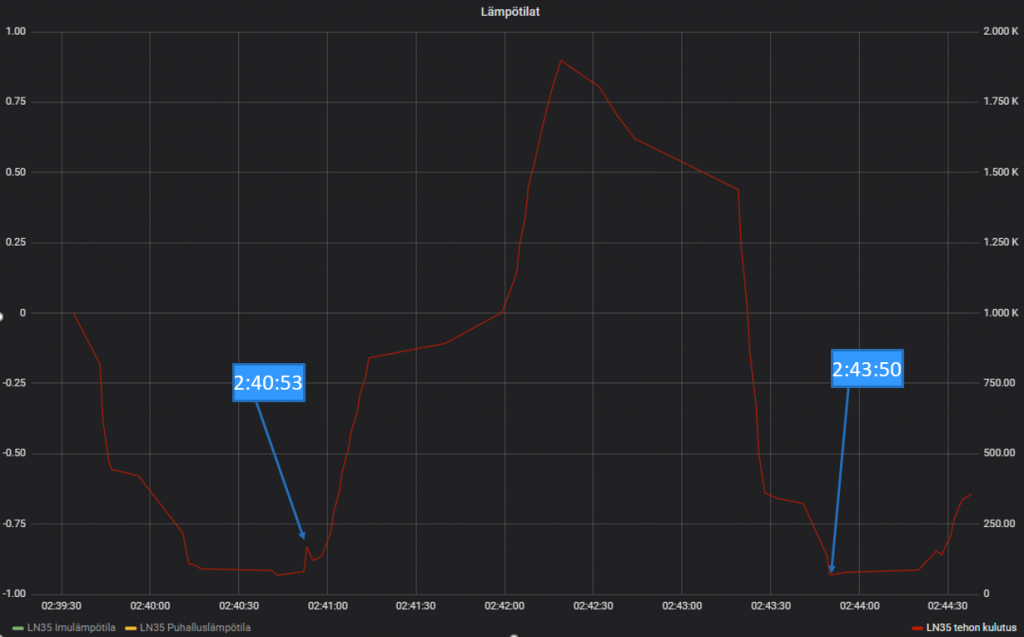Select the 2:40:53 annotation box
Image resolution: width=1024 pixels, height=637 pixels.
[268, 382]
